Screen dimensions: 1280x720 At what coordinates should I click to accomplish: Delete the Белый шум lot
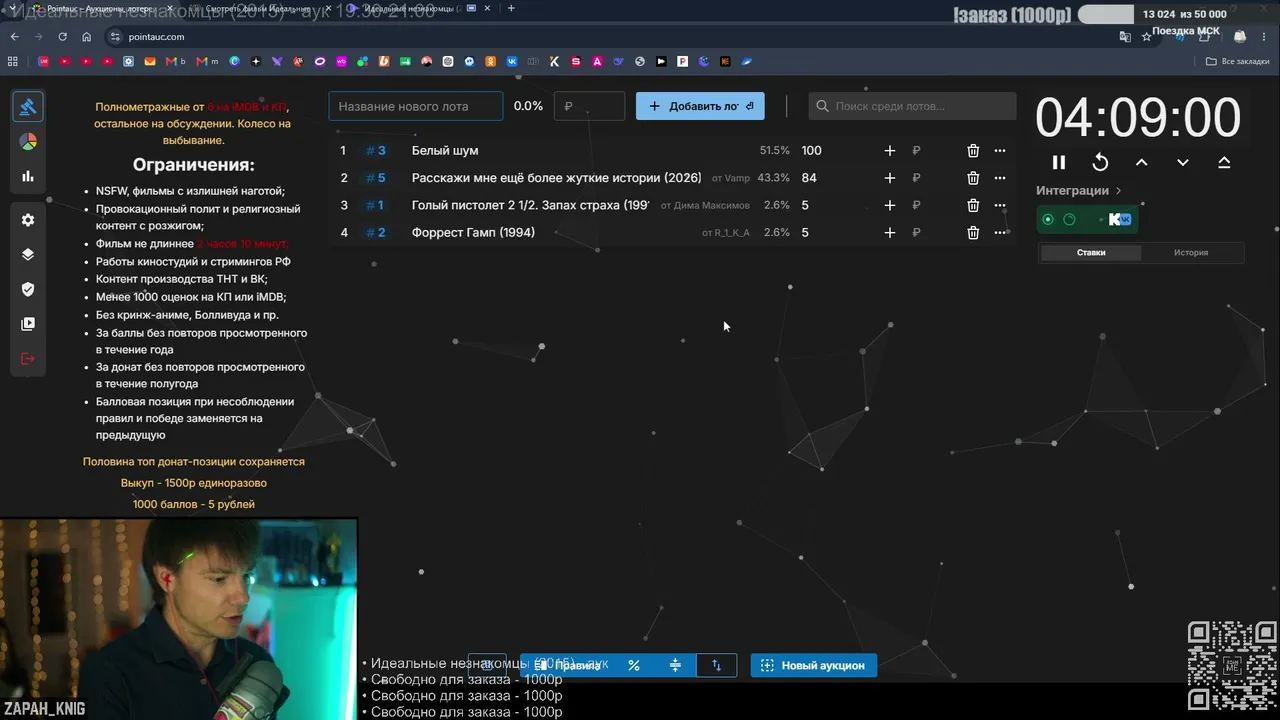973,151
